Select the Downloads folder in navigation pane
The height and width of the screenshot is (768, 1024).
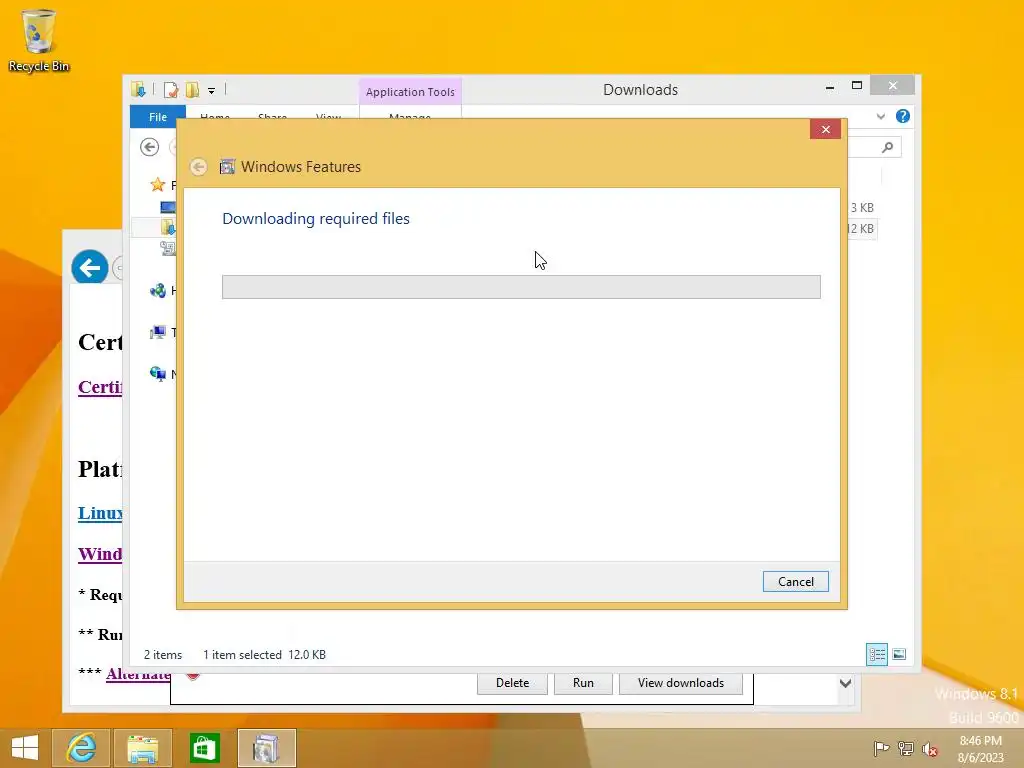(x=168, y=227)
